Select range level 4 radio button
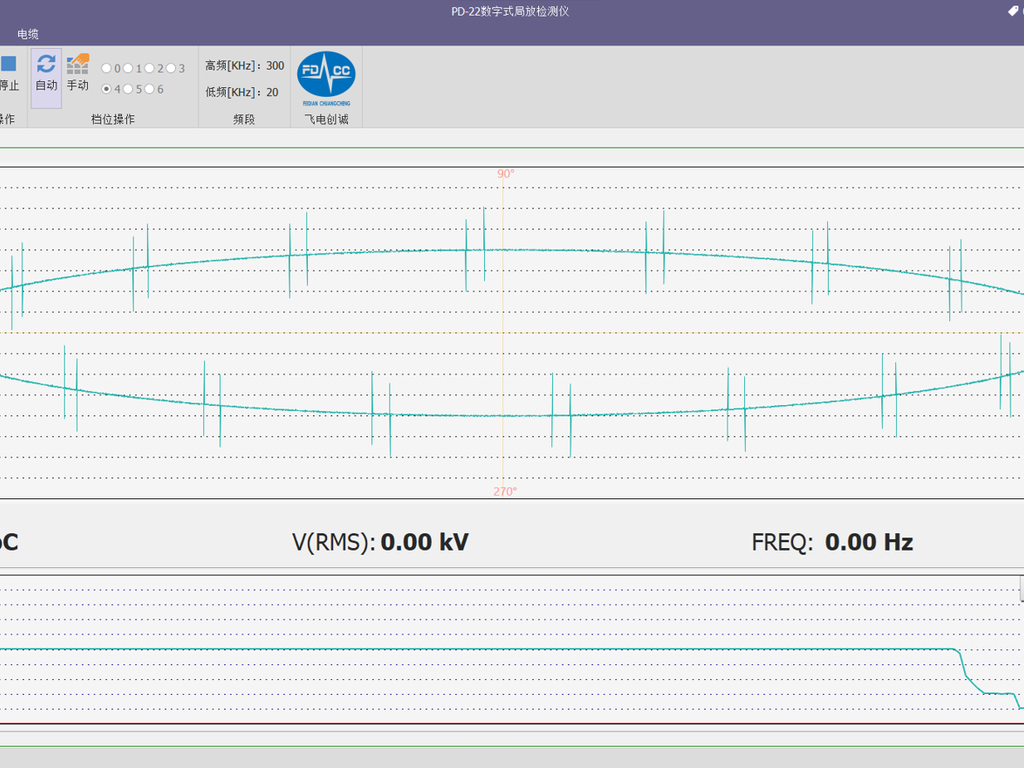The width and height of the screenshot is (1024, 768). pyautogui.click(x=107, y=90)
